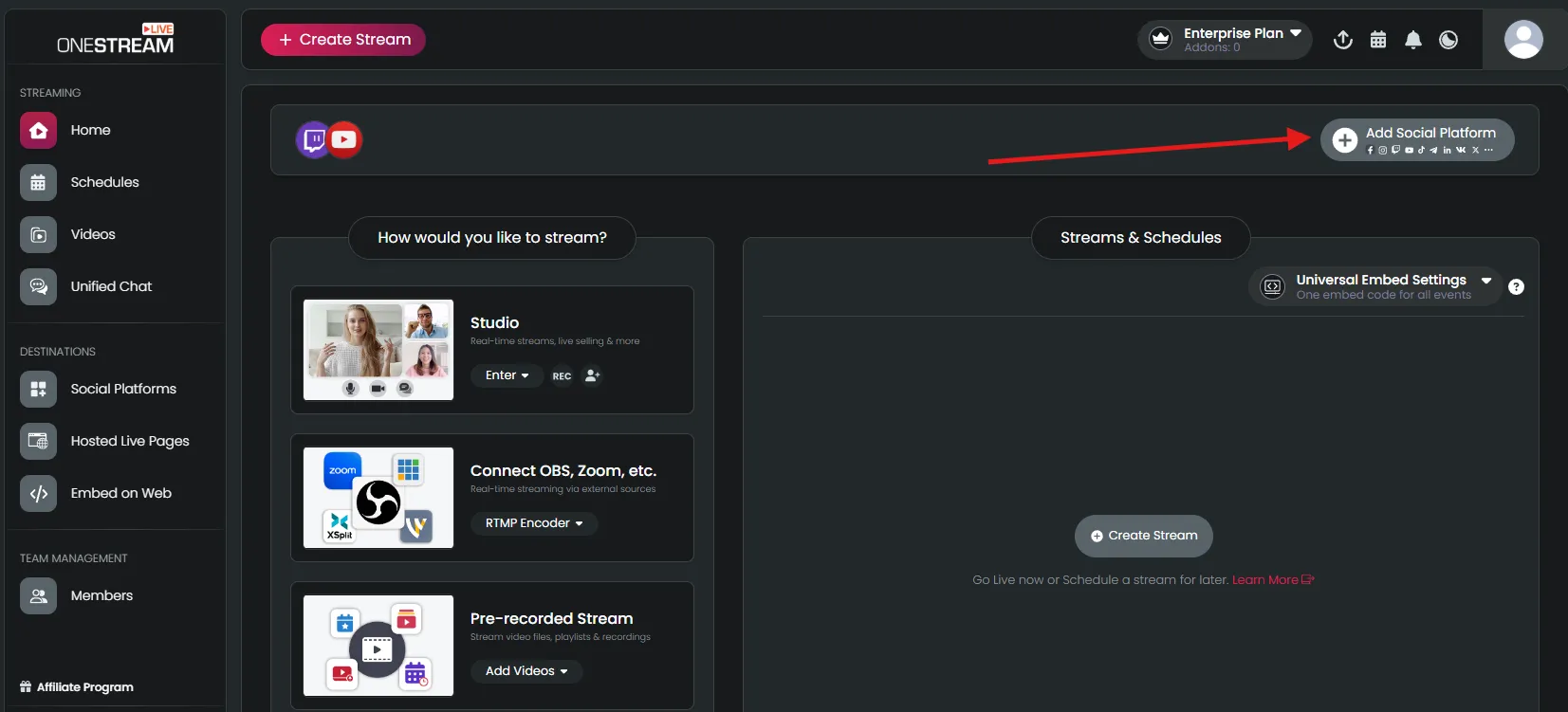The width and height of the screenshot is (1568, 712).
Task: Open the Studio Enter dropdown
Action: tap(507, 375)
